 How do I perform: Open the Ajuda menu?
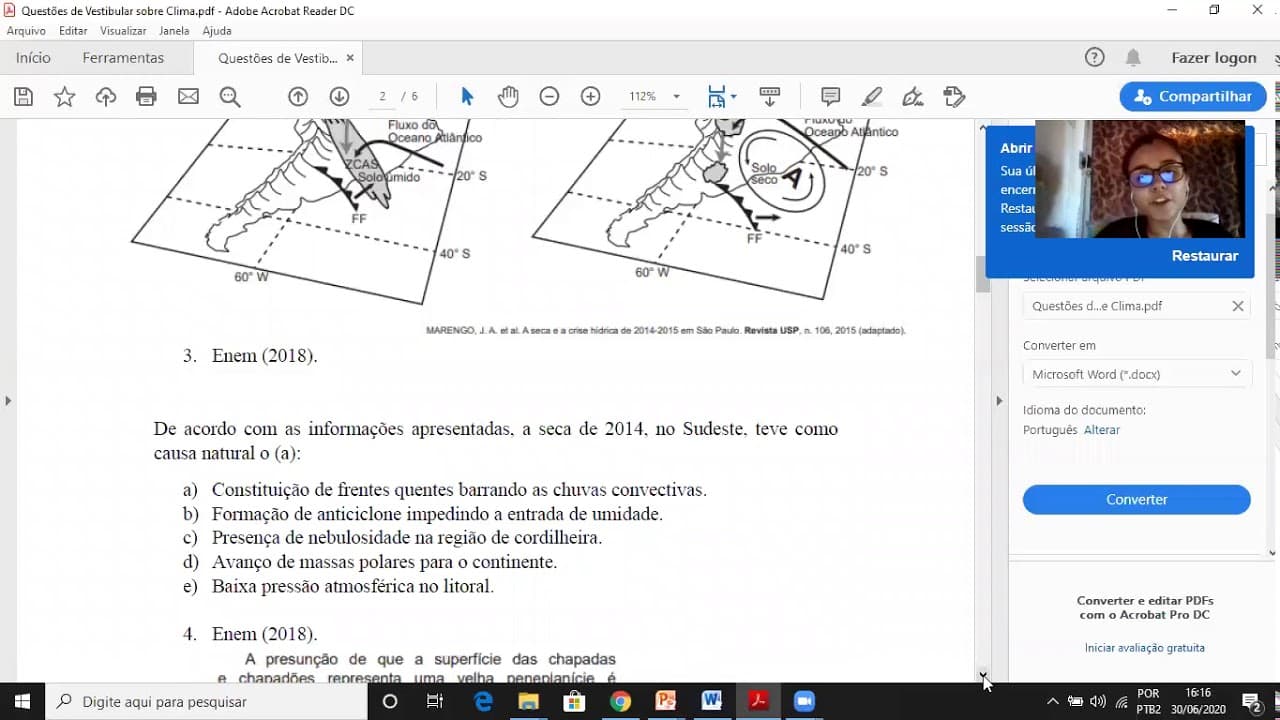pos(217,31)
